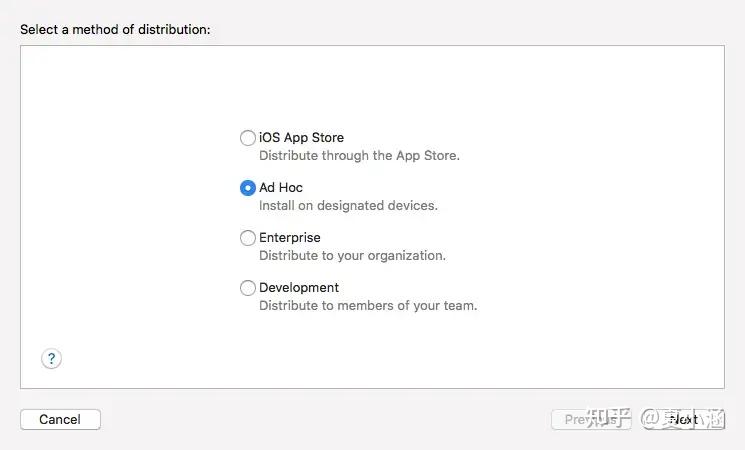
Task: Click "Distribute through the App Store." description
Action: coord(359,156)
